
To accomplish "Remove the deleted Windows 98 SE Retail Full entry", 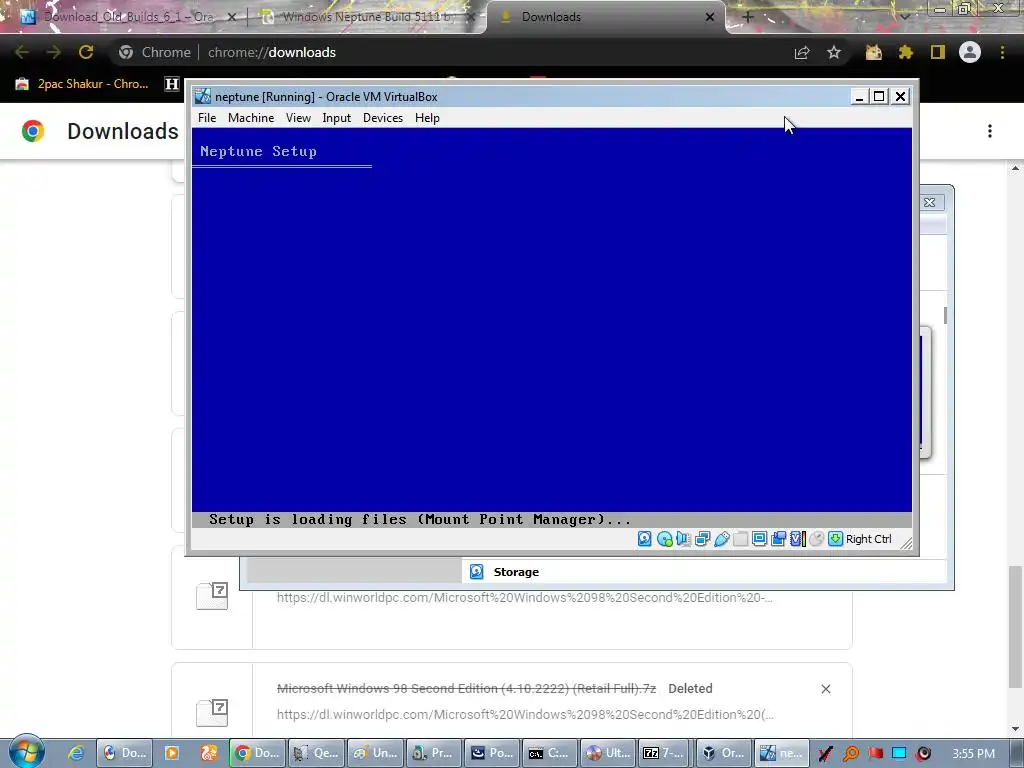I will pyautogui.click(x=825, y=689).
